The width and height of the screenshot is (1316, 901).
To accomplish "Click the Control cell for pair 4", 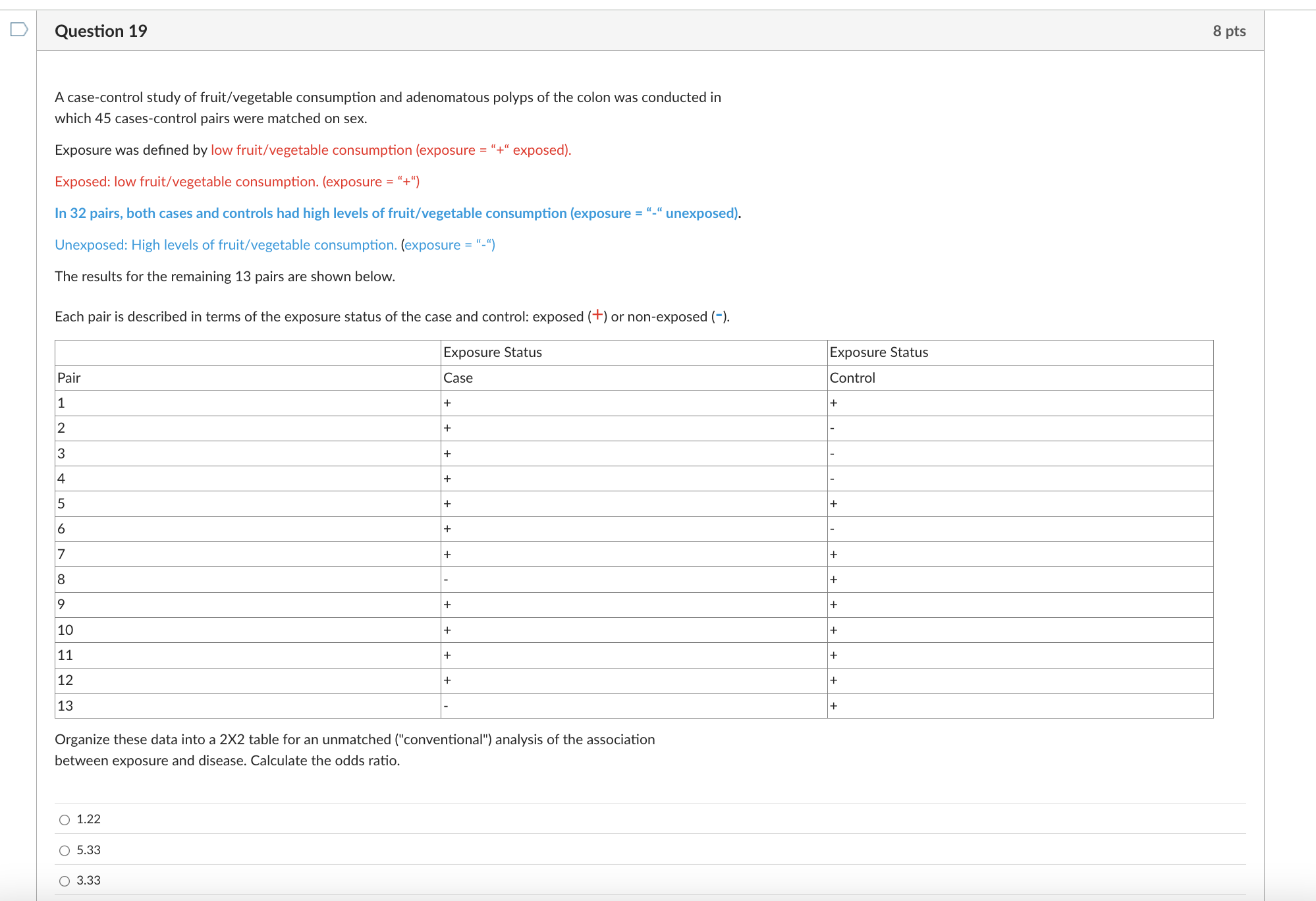I will [833, 478].
